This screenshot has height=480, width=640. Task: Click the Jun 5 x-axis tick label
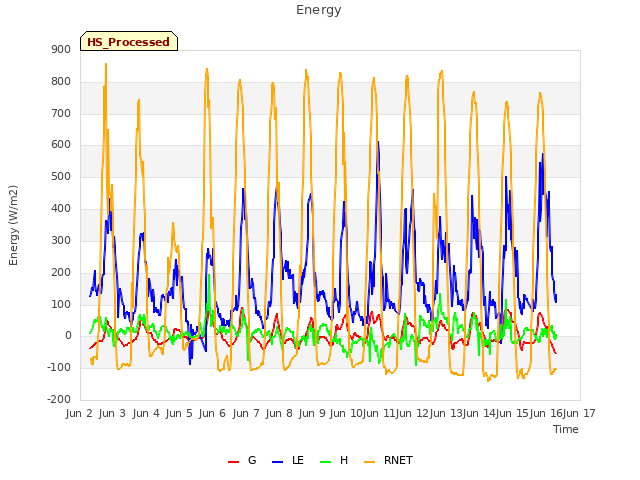[179, 413]
